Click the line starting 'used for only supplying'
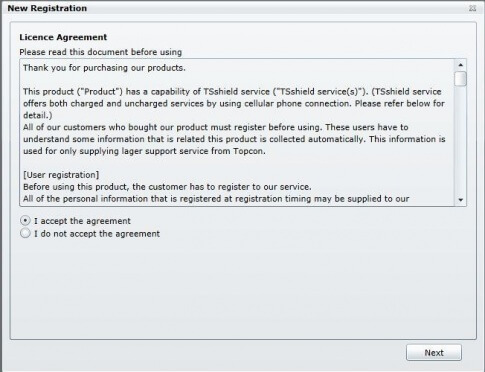485x372 pixels. pyautogui.click(x=144, y=151)
